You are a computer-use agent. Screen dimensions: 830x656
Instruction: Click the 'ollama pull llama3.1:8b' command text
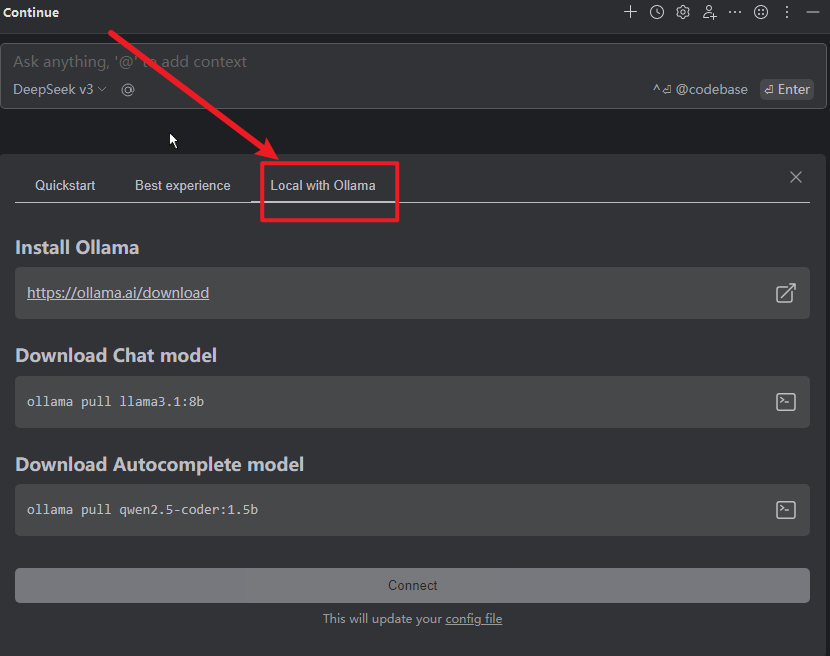click(115, 402)
